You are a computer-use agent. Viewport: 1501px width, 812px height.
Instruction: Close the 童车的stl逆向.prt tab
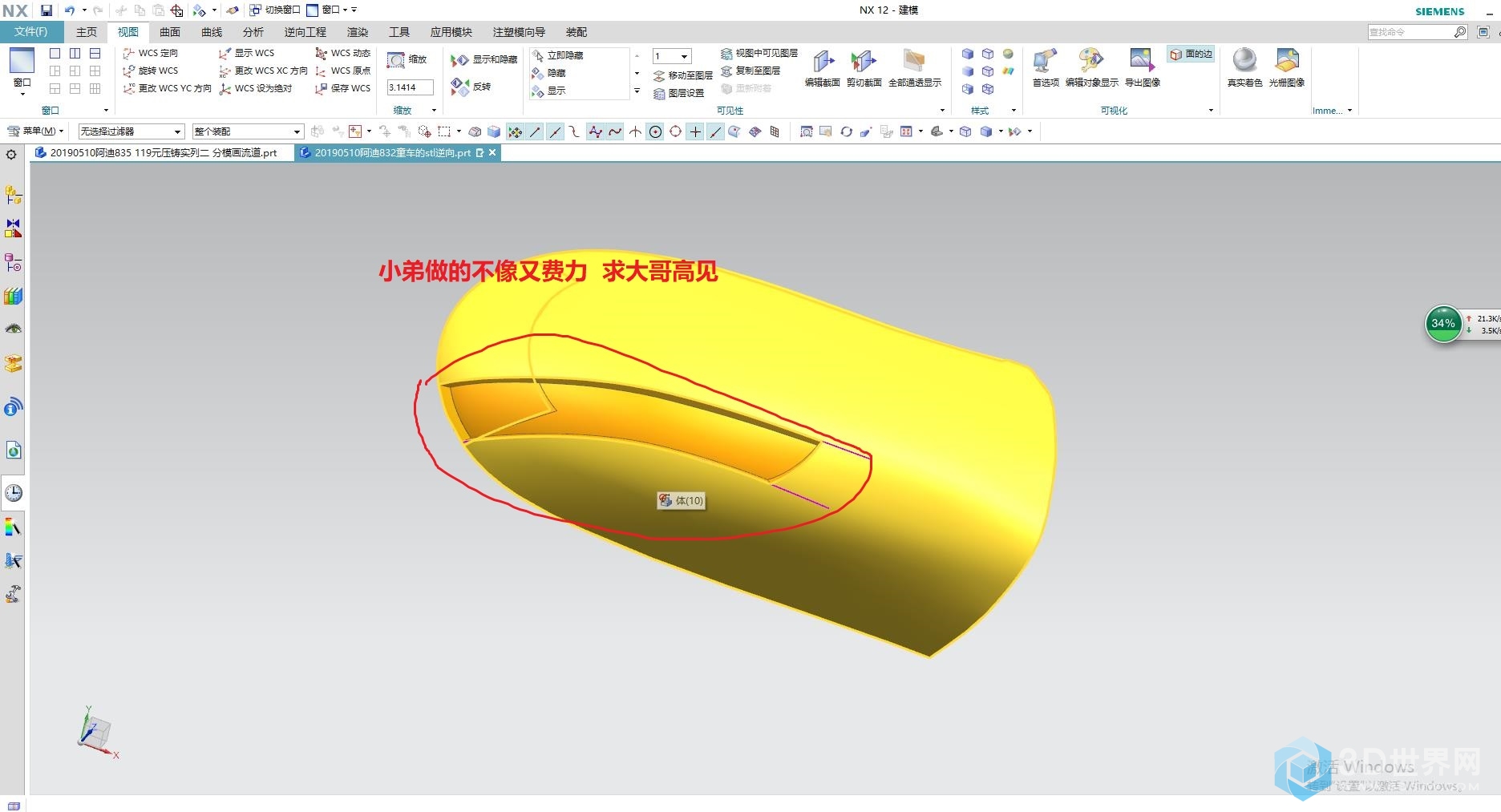(492, 152)
